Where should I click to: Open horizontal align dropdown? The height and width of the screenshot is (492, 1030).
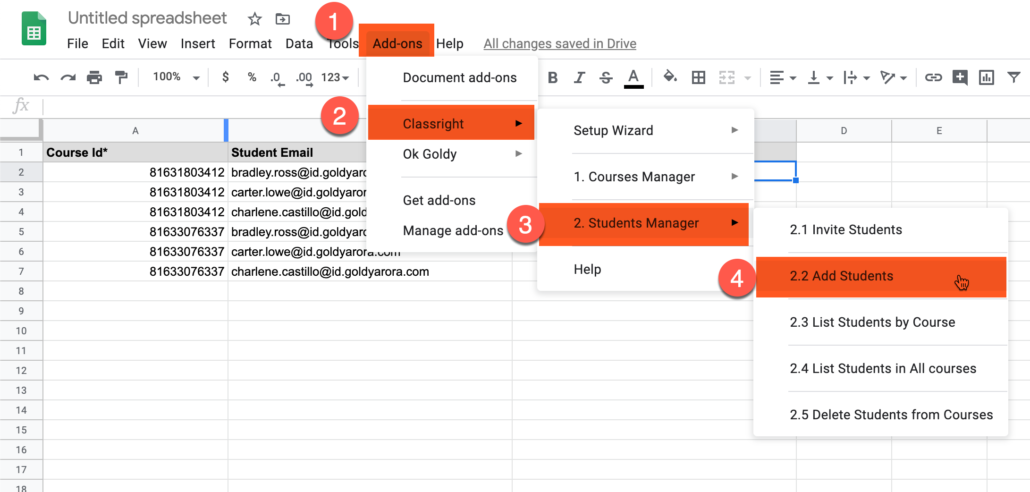click(x=782, y=78)
